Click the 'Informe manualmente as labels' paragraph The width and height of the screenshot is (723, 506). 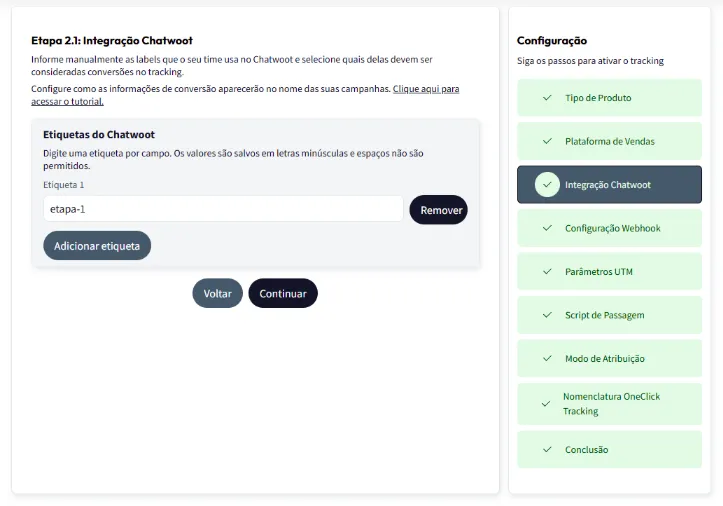pyautogui.click(x=232, y=65)
